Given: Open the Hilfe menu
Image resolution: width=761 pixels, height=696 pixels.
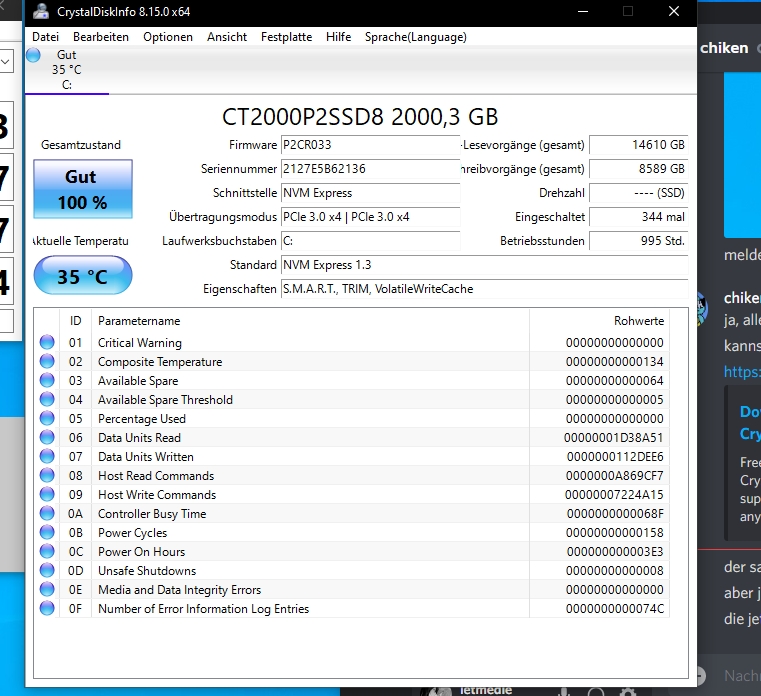Looking at the screenshot, I should (x=339, y=37).
